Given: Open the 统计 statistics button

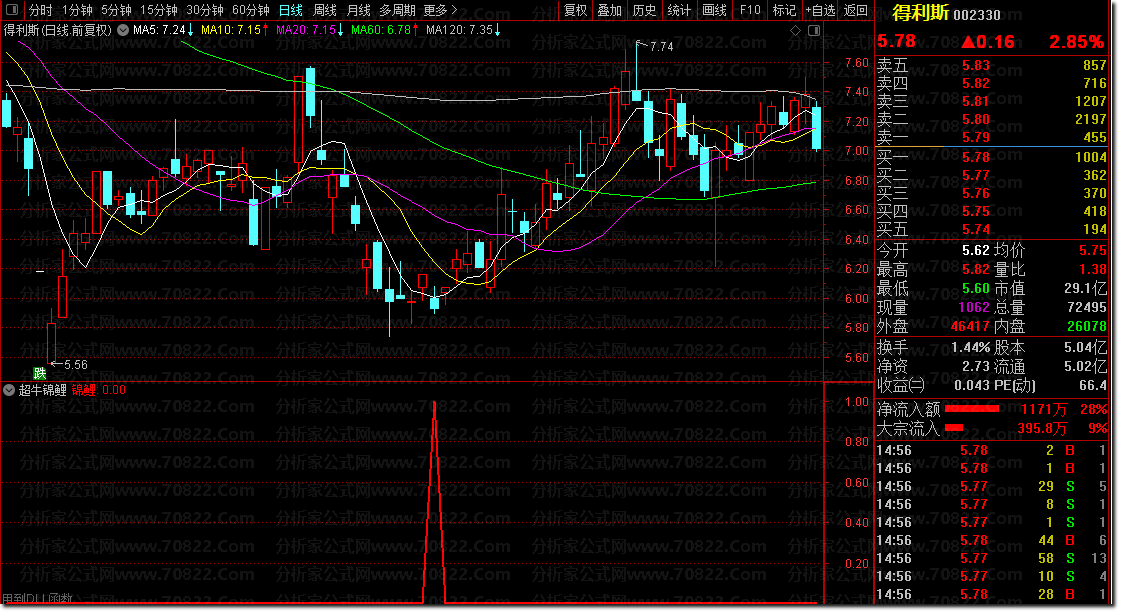Looking at the screenshot, I should tap(679, 10).
